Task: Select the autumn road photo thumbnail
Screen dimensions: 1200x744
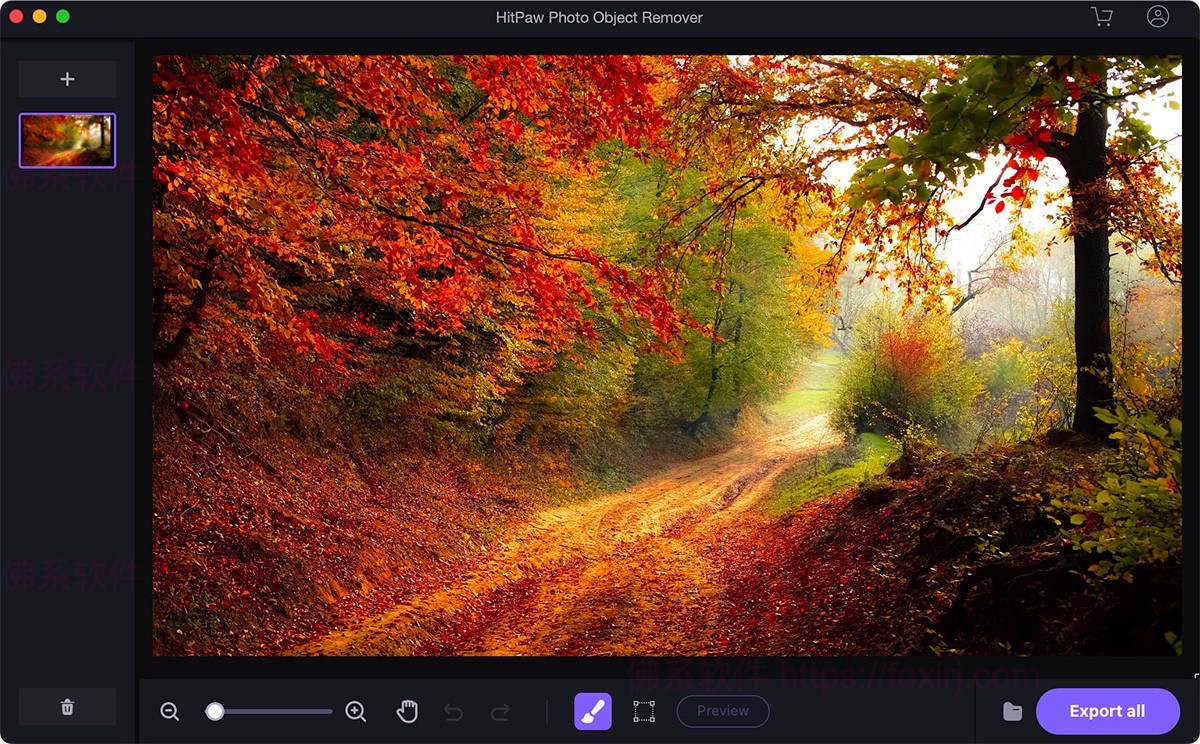Action: pos(67,140)
